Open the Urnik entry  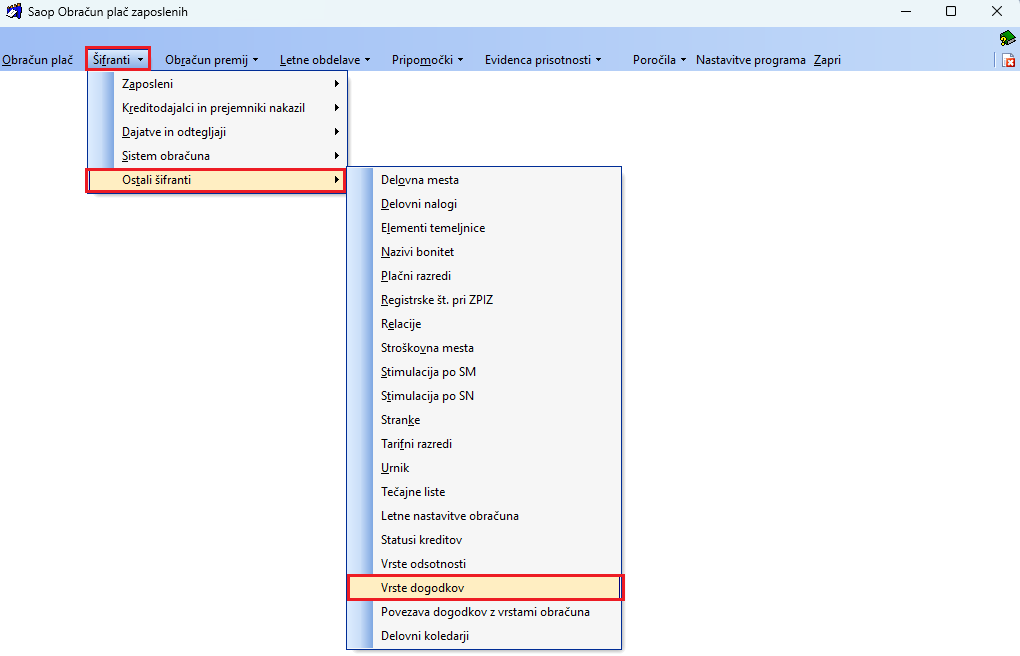tap(484, 469)
